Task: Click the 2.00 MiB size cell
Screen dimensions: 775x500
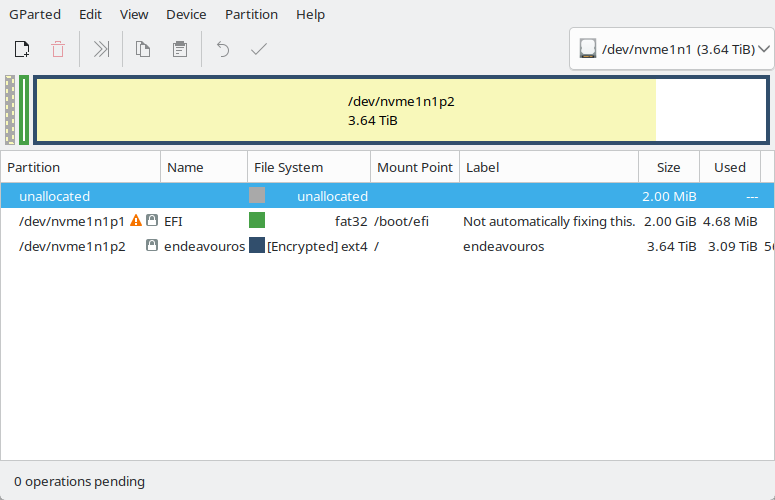Action: (x=669, y=197)
